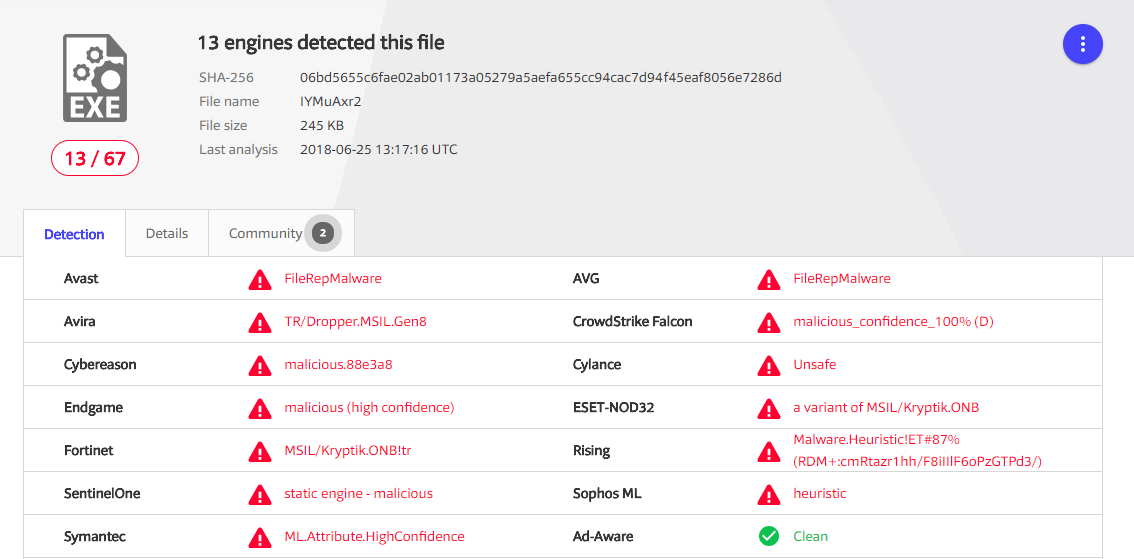
Task: Click the AVG engine name
Action: tap(586, 278)
